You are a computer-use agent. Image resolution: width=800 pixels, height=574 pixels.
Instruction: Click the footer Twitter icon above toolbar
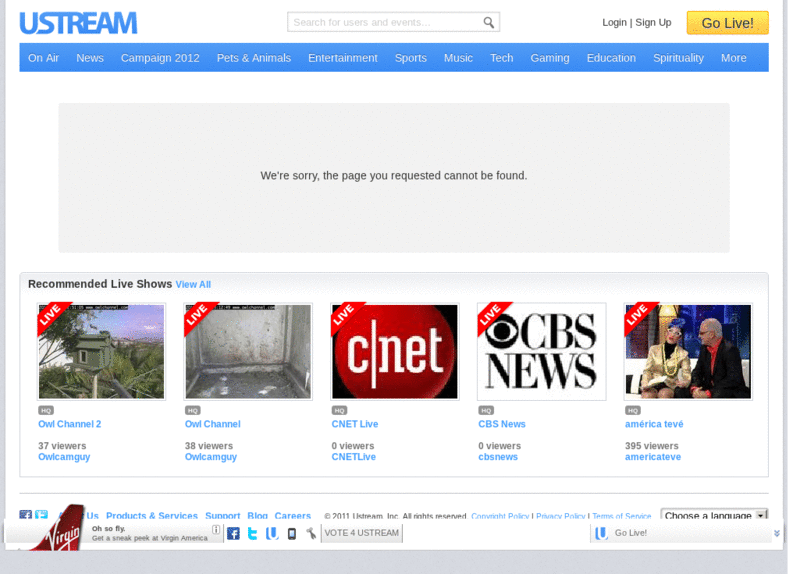tap(41, 514)
